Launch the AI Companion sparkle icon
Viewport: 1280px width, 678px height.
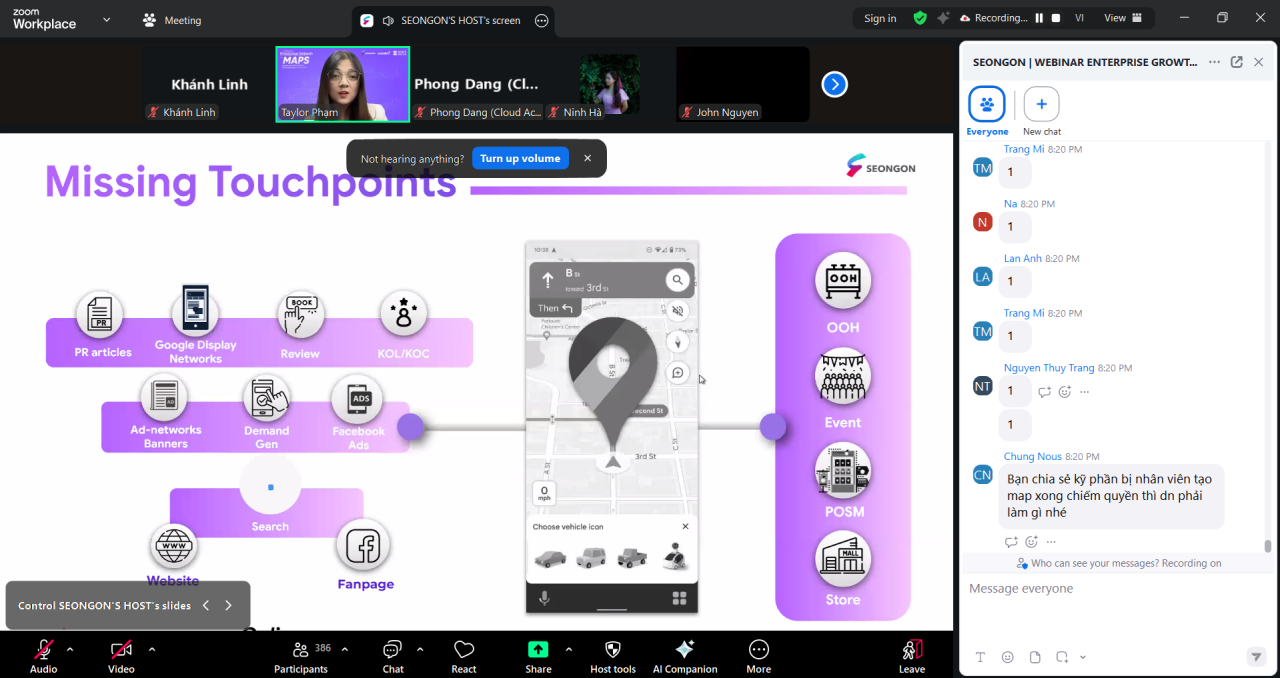685,650
